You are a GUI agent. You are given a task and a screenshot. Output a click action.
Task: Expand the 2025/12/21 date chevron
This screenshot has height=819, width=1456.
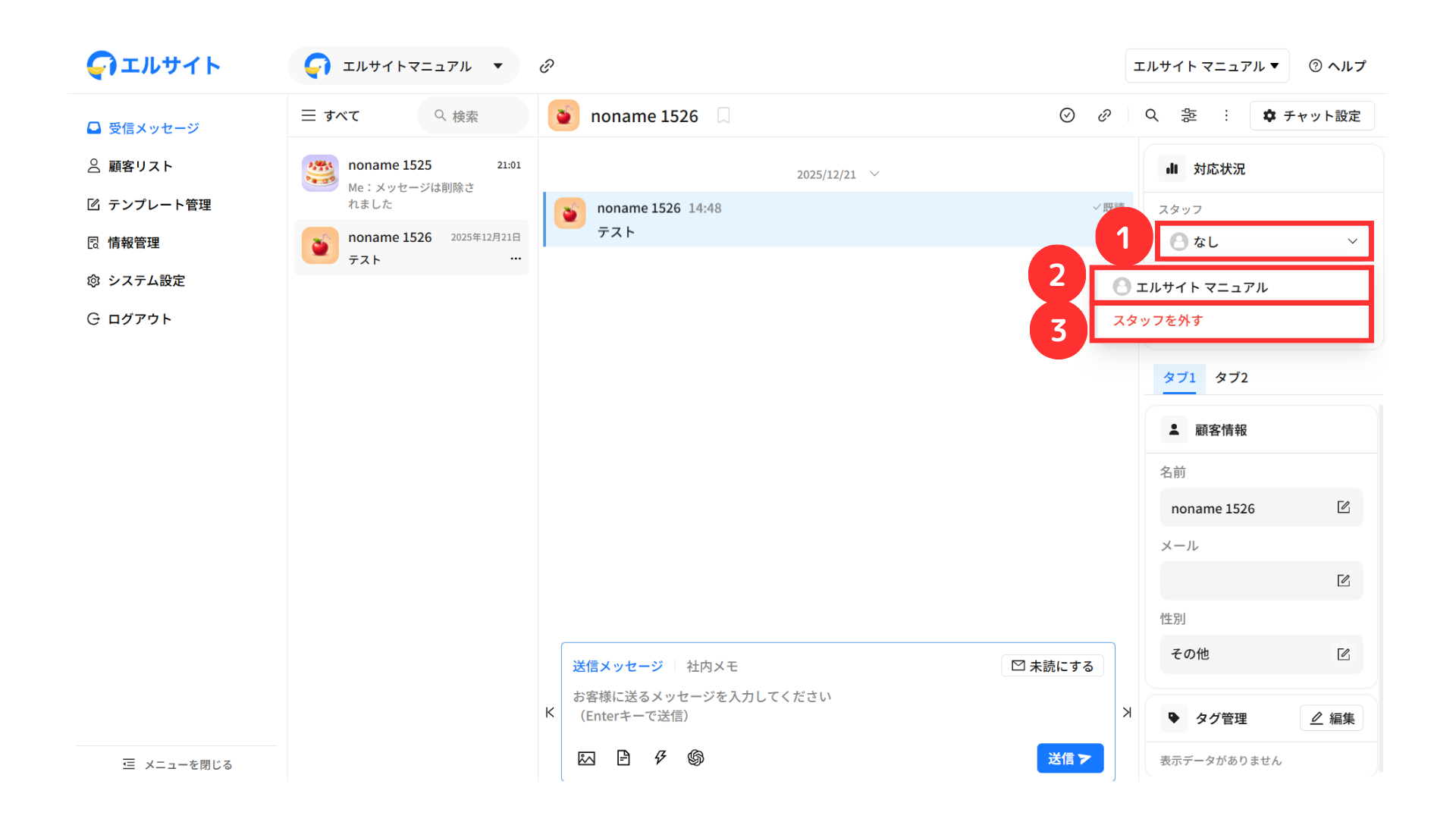click(x=874, y=174)
